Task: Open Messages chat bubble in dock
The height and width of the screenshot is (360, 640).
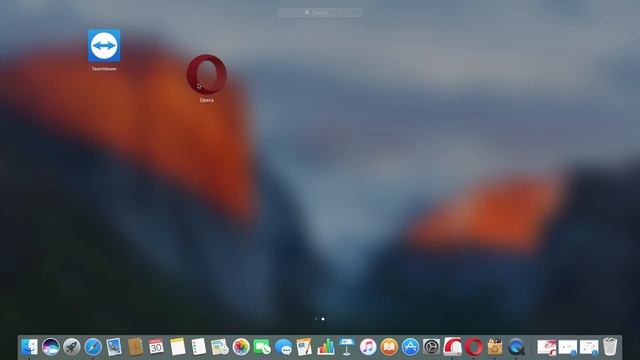Action: pyautogui.click(x=283, y=347)
